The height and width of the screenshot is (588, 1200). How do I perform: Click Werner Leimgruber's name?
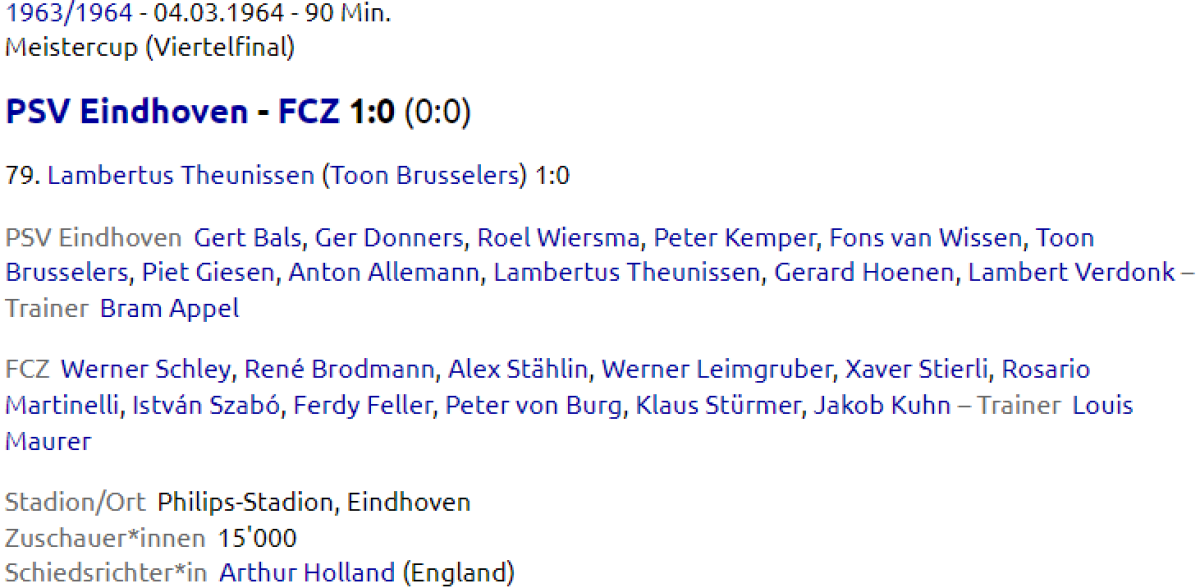[x=717, y=369]
